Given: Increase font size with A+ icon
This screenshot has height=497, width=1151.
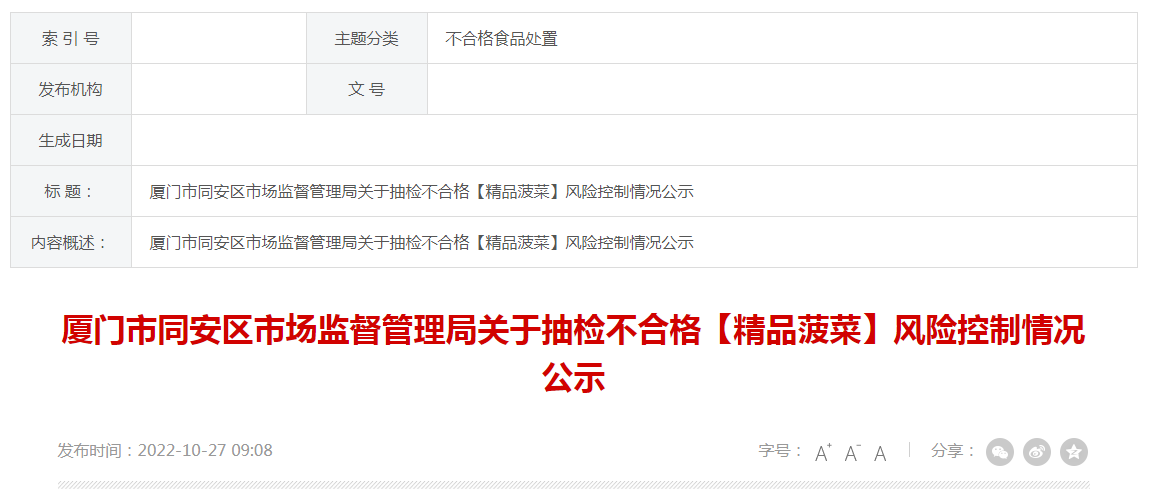Looking at the screenshot, I should tap(823, 452).
